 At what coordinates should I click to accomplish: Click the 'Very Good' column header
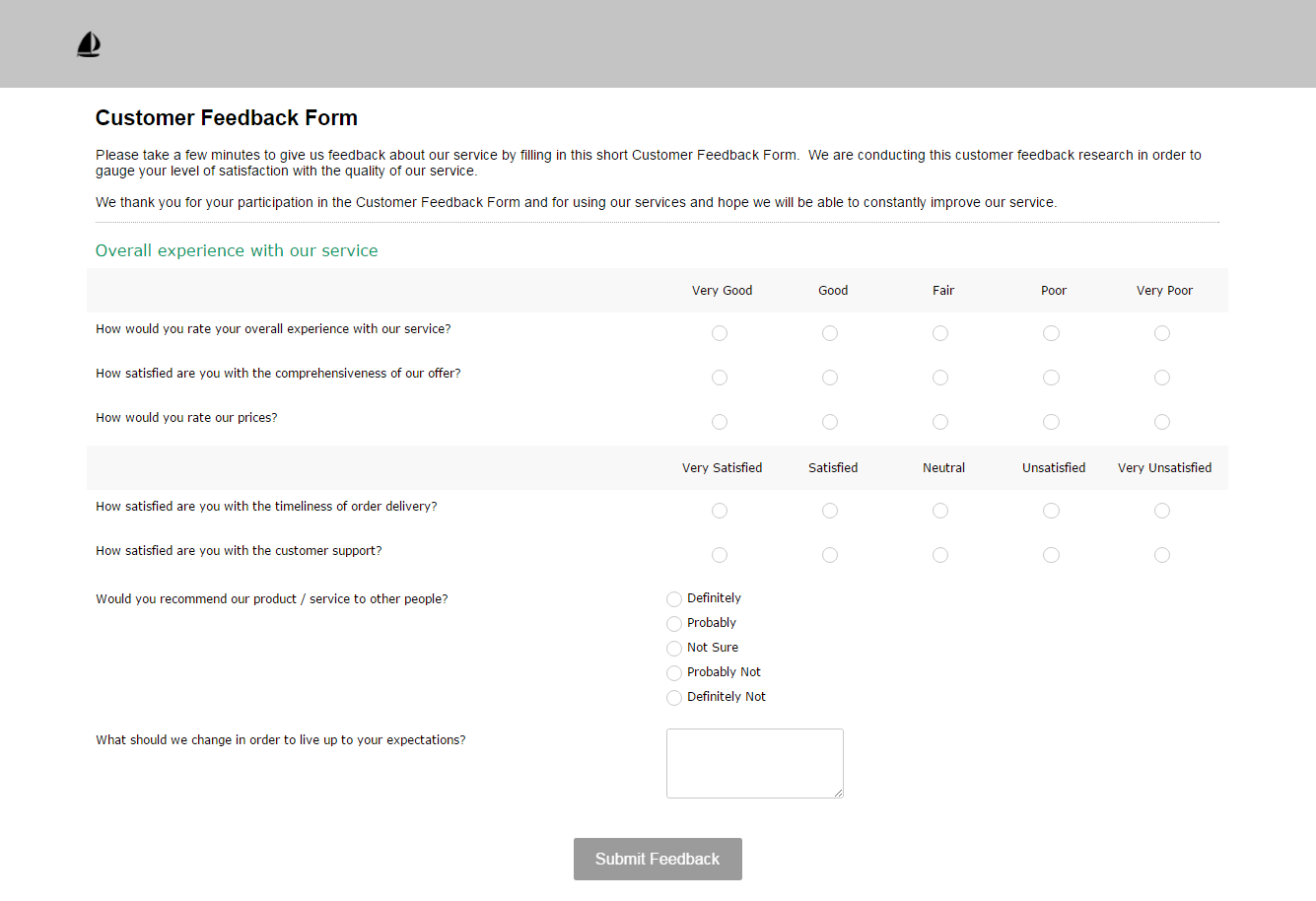(722, 291)
